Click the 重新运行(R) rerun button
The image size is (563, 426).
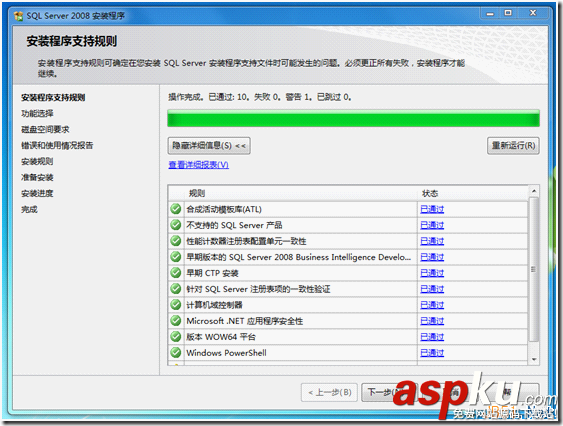[x=513, y=145]
